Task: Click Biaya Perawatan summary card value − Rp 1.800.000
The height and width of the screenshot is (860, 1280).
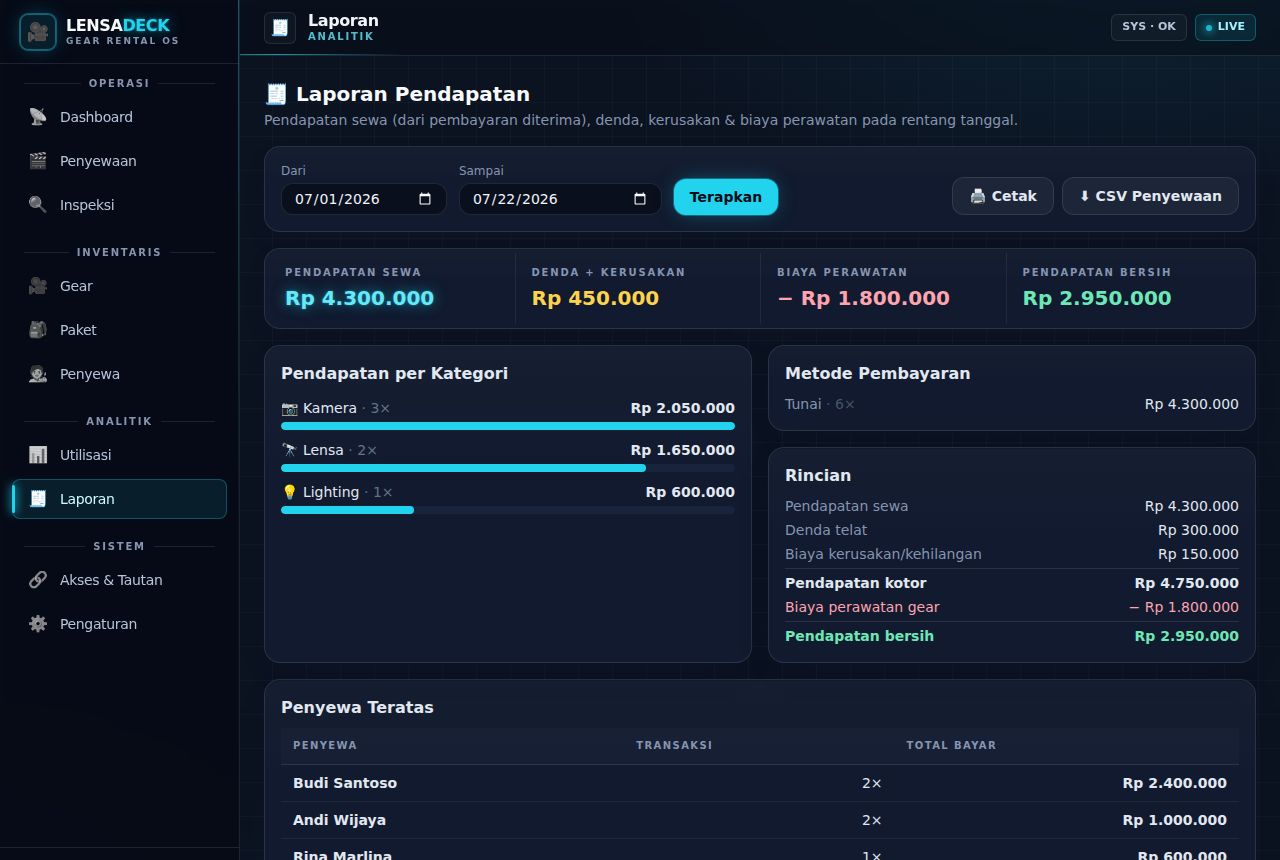Action: click(863, 298)
